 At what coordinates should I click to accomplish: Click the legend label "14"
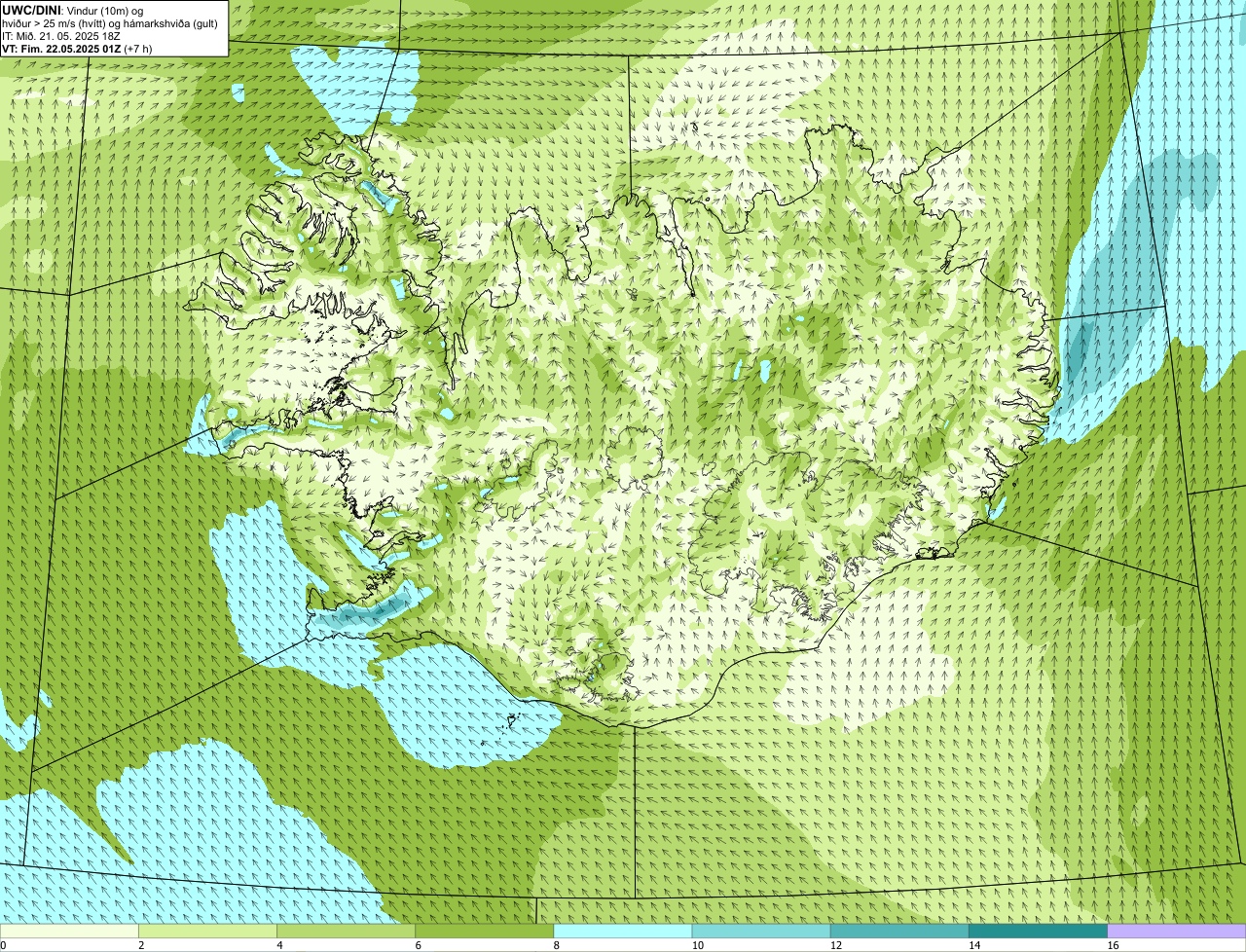tap(973, 945)
